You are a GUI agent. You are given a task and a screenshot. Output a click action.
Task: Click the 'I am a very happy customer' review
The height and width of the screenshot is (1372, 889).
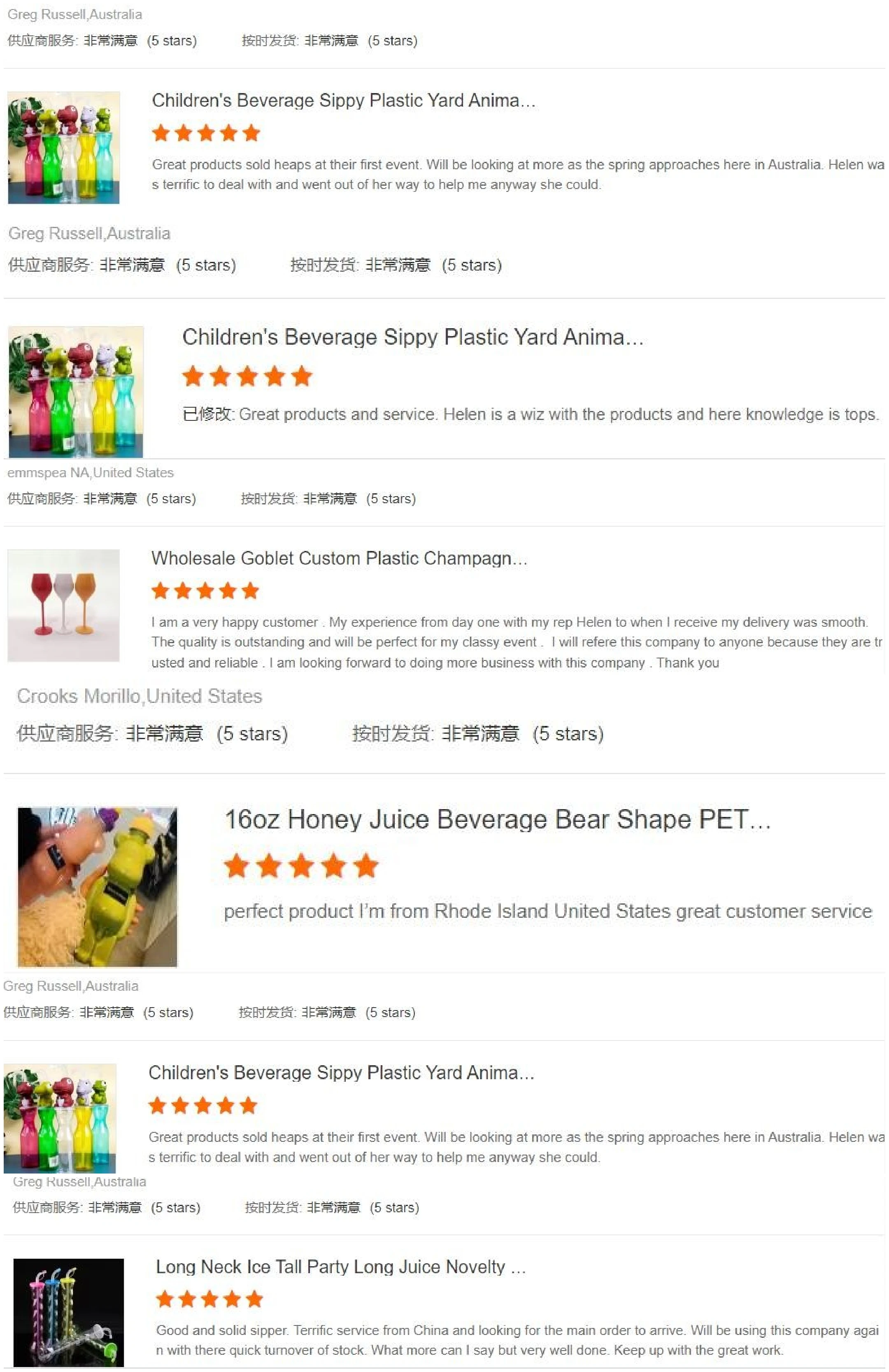[516, 642]
